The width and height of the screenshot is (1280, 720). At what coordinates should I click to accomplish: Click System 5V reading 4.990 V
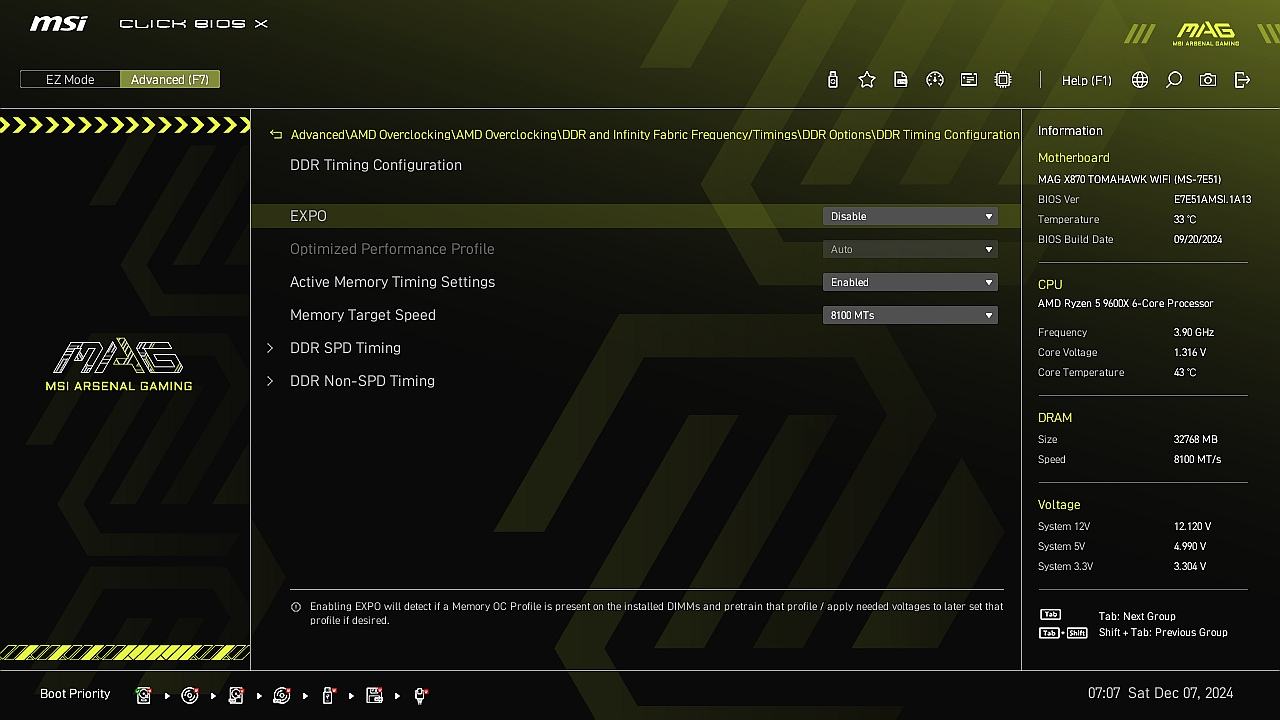pos(1190,546)
